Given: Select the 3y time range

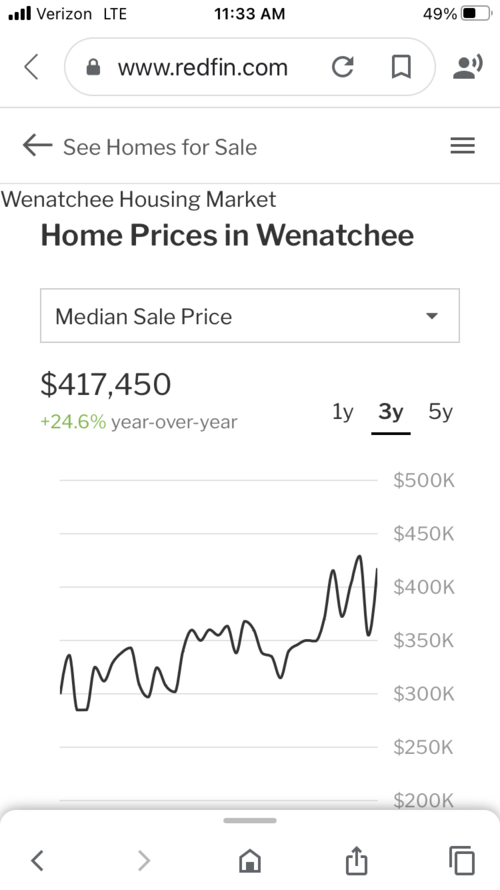Looking at the screenshot, I should point(391,412).
